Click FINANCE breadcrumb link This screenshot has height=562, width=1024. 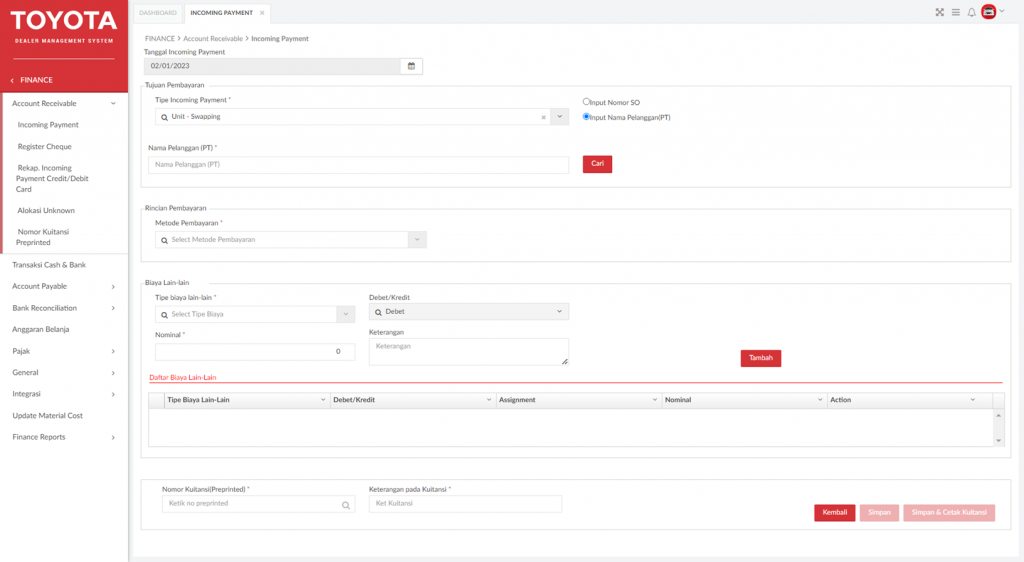pyautogui.click(x=159, y=39)
